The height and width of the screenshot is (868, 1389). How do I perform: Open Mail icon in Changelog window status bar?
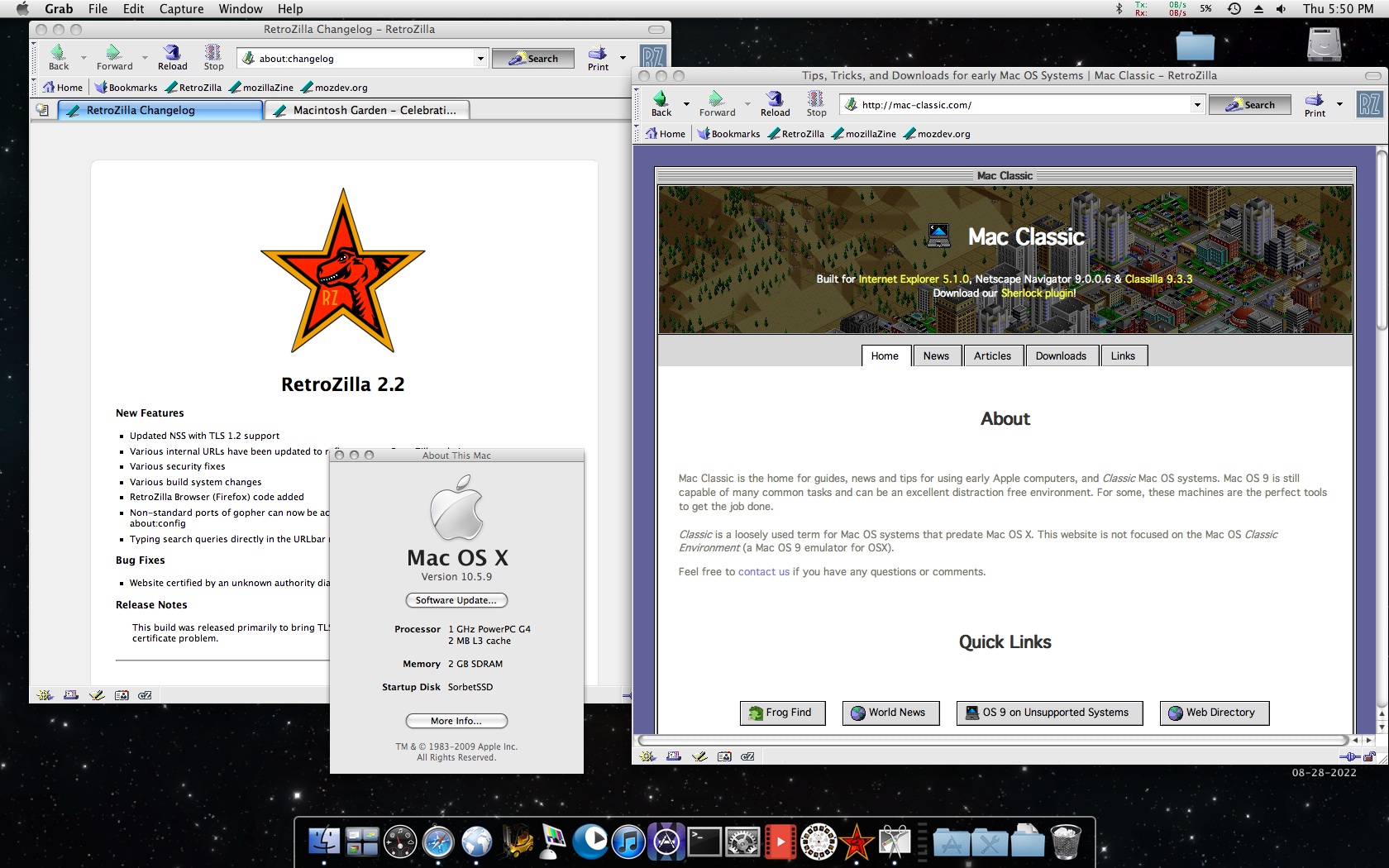[x=71, y=695]
